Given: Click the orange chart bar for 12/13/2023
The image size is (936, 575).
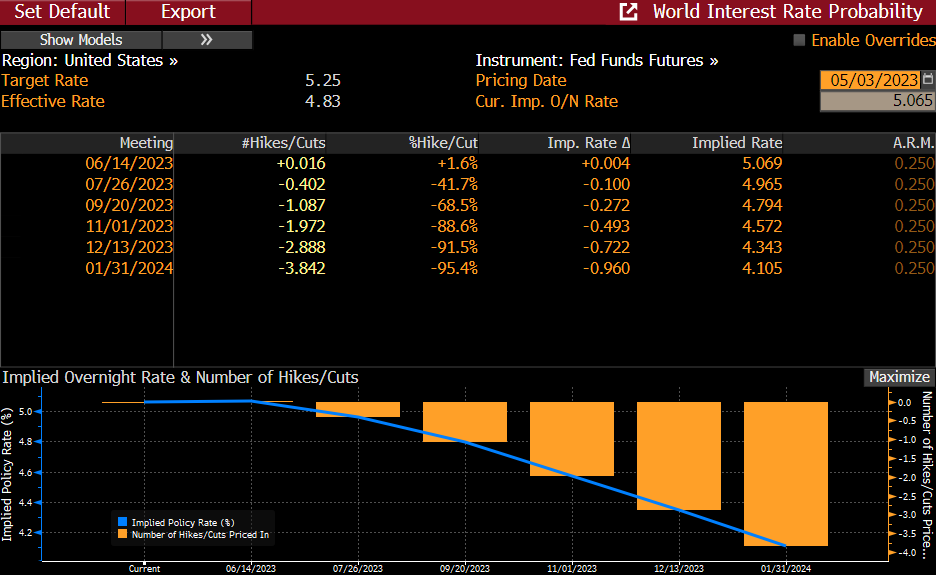Looking at the screenshot, I should (x=679, y=456).
